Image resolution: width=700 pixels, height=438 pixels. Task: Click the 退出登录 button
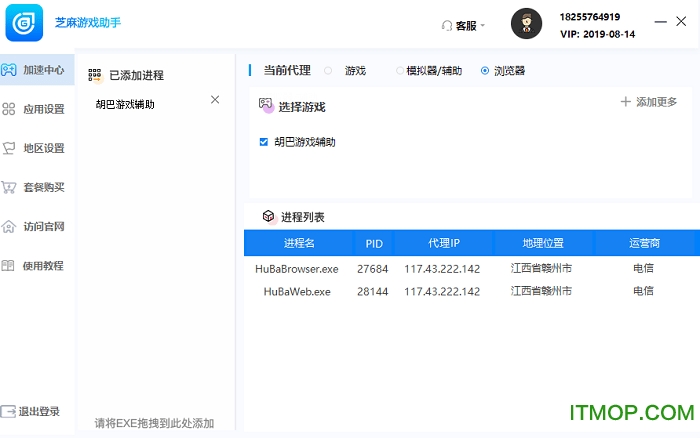point(30,411)
